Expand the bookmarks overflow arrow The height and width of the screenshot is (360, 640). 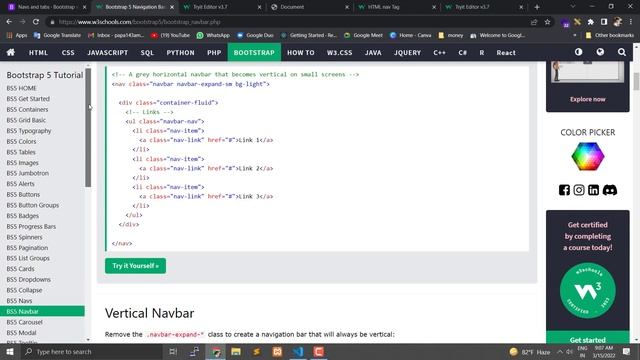coord(575,36)
